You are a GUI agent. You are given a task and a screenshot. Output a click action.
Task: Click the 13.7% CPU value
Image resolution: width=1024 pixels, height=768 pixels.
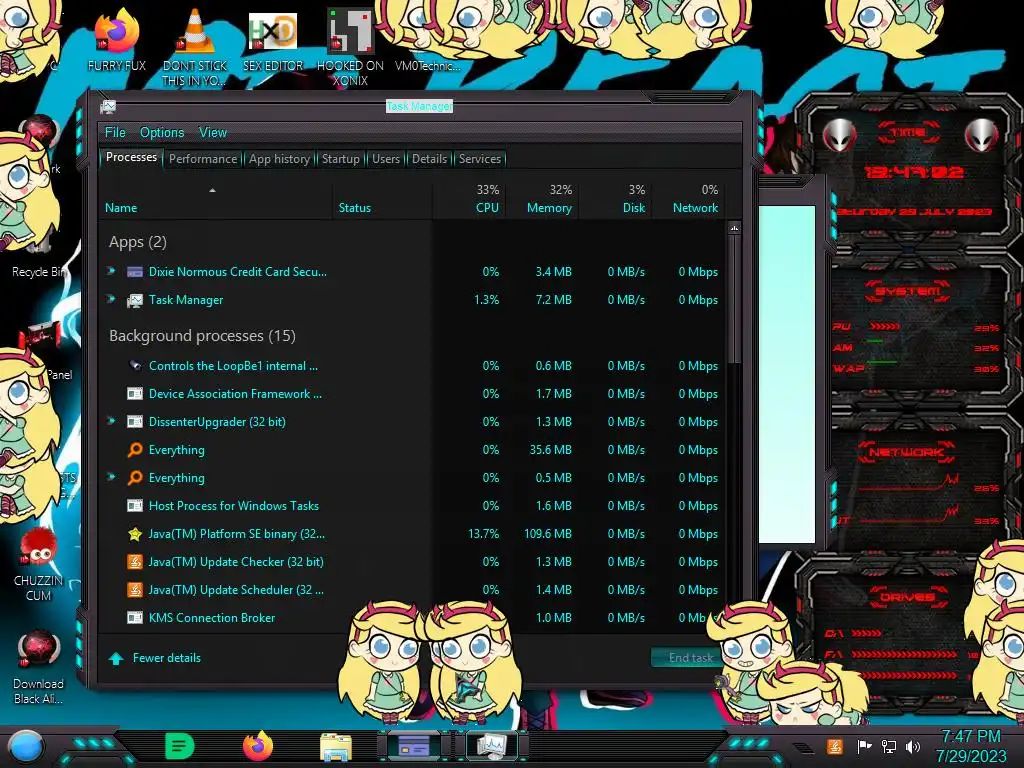click(x=483, y=534)
